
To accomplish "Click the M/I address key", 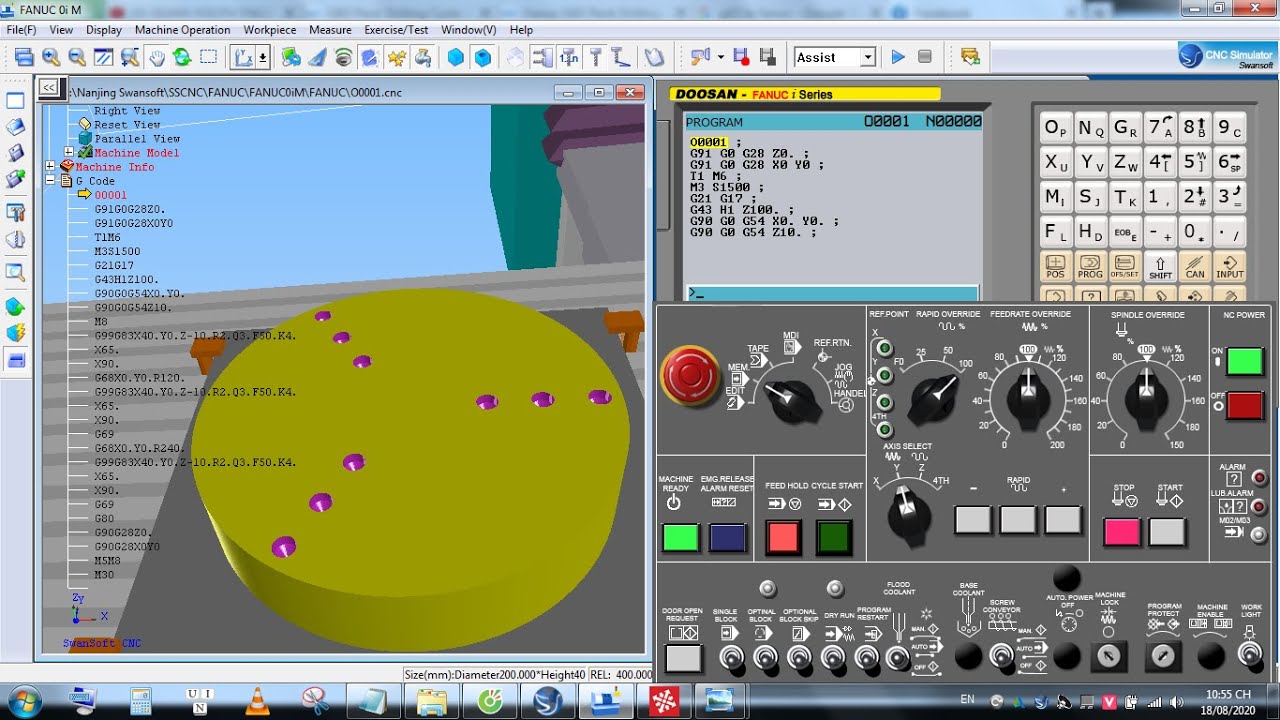I will pos(1055,197).
